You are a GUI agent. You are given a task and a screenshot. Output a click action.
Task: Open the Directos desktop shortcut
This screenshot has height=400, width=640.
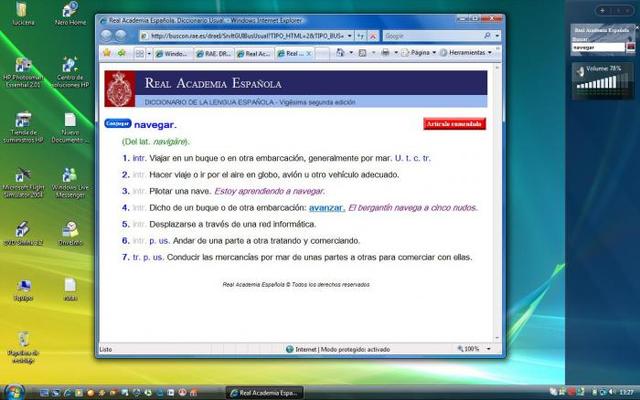pos(70,234)
